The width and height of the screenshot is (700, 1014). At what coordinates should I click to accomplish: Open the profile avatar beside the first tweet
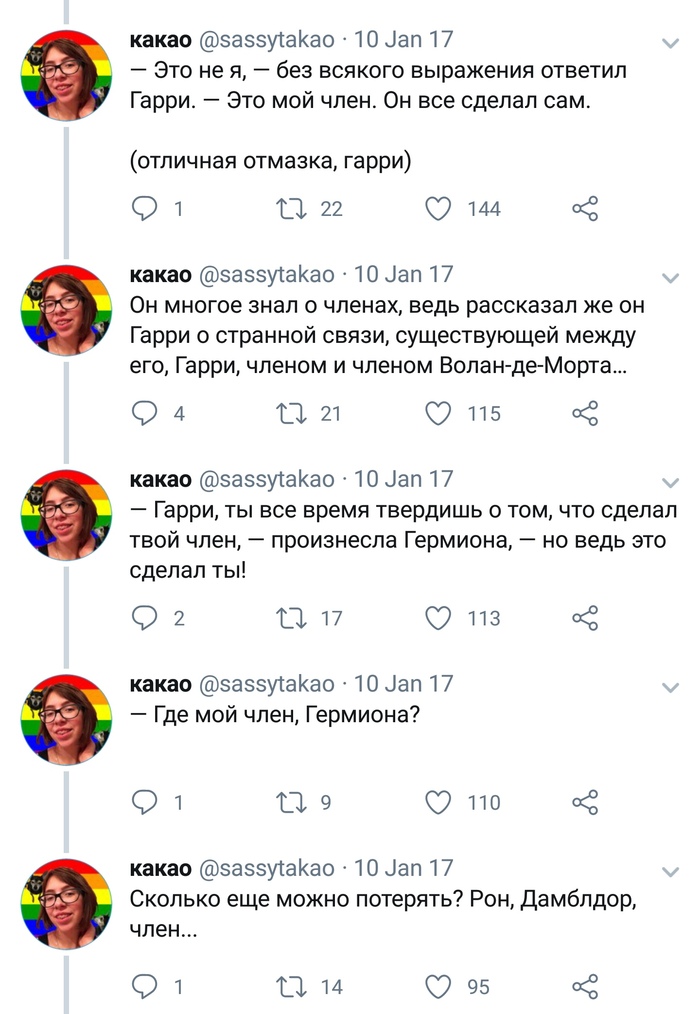(x=66, y=74)
